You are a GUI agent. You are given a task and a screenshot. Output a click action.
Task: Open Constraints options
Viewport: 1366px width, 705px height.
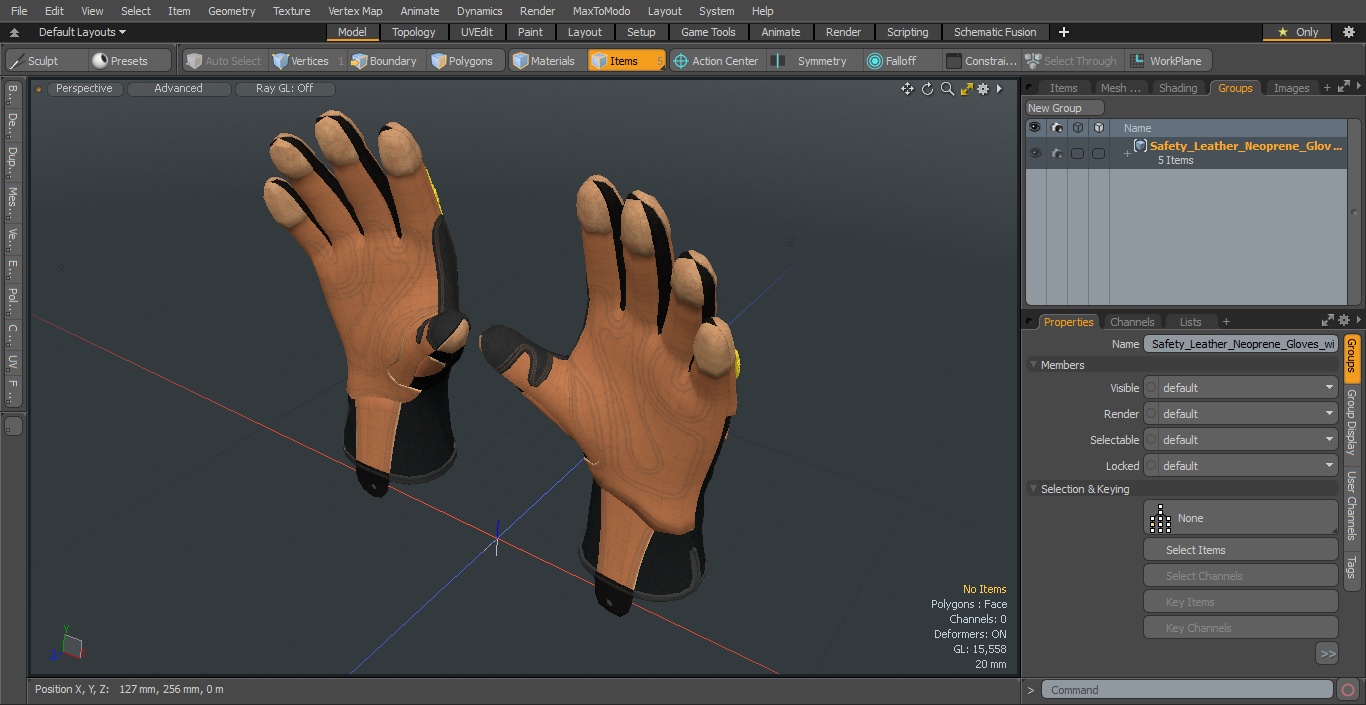[x=982, y=61]
